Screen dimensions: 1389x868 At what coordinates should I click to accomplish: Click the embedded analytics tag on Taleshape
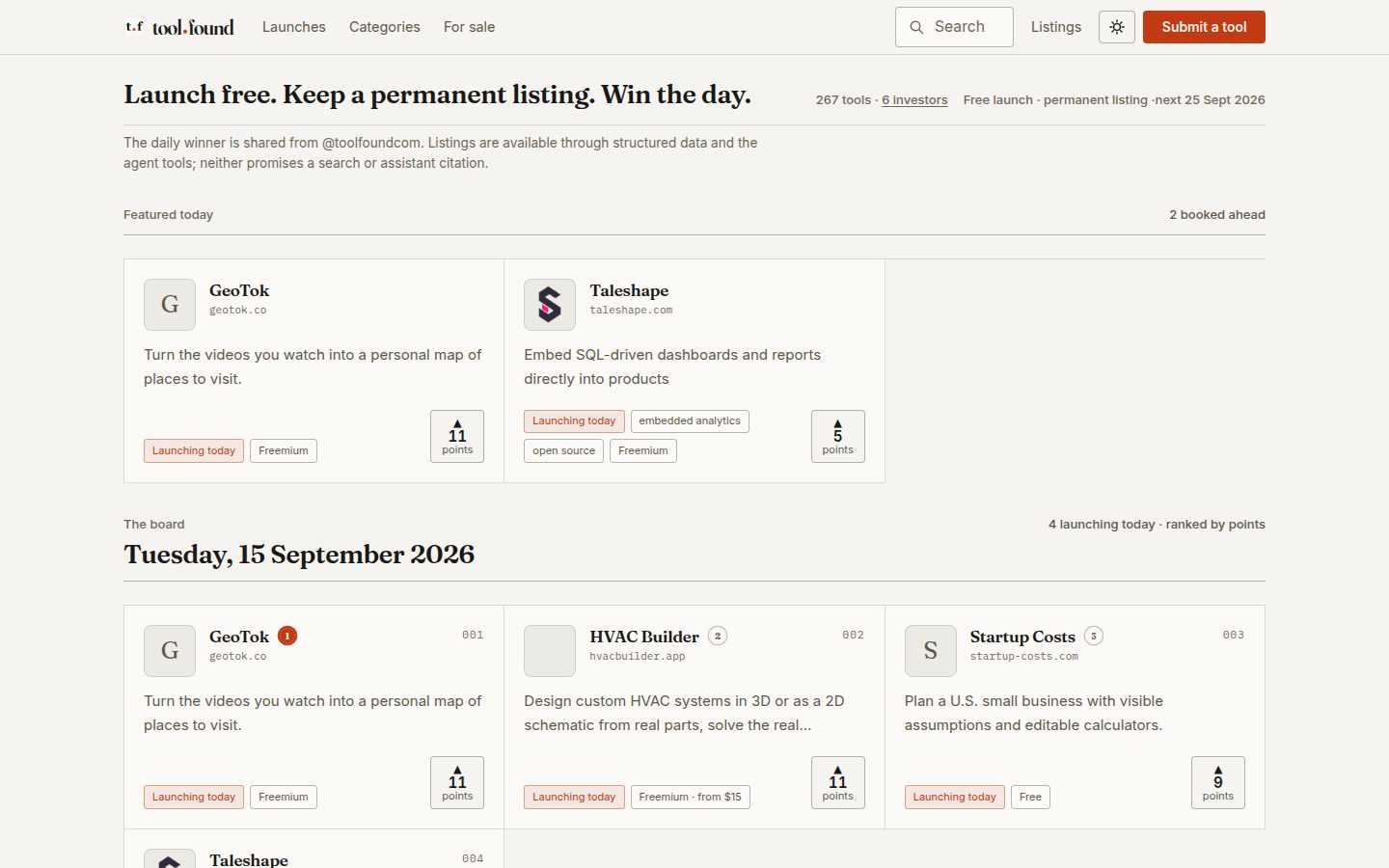[x=690, y=421]
